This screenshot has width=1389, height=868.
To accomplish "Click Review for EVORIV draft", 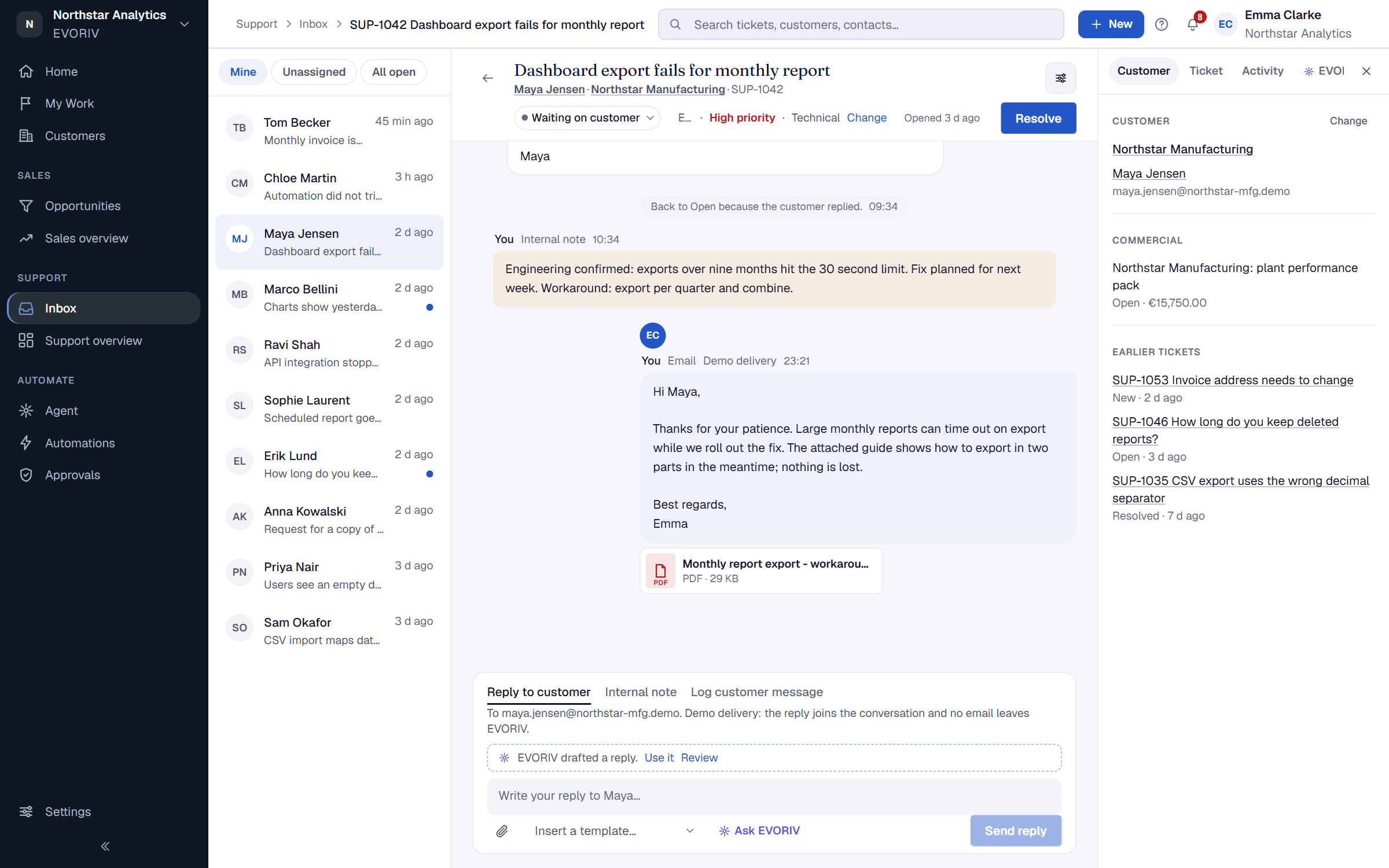I will 699,757.
